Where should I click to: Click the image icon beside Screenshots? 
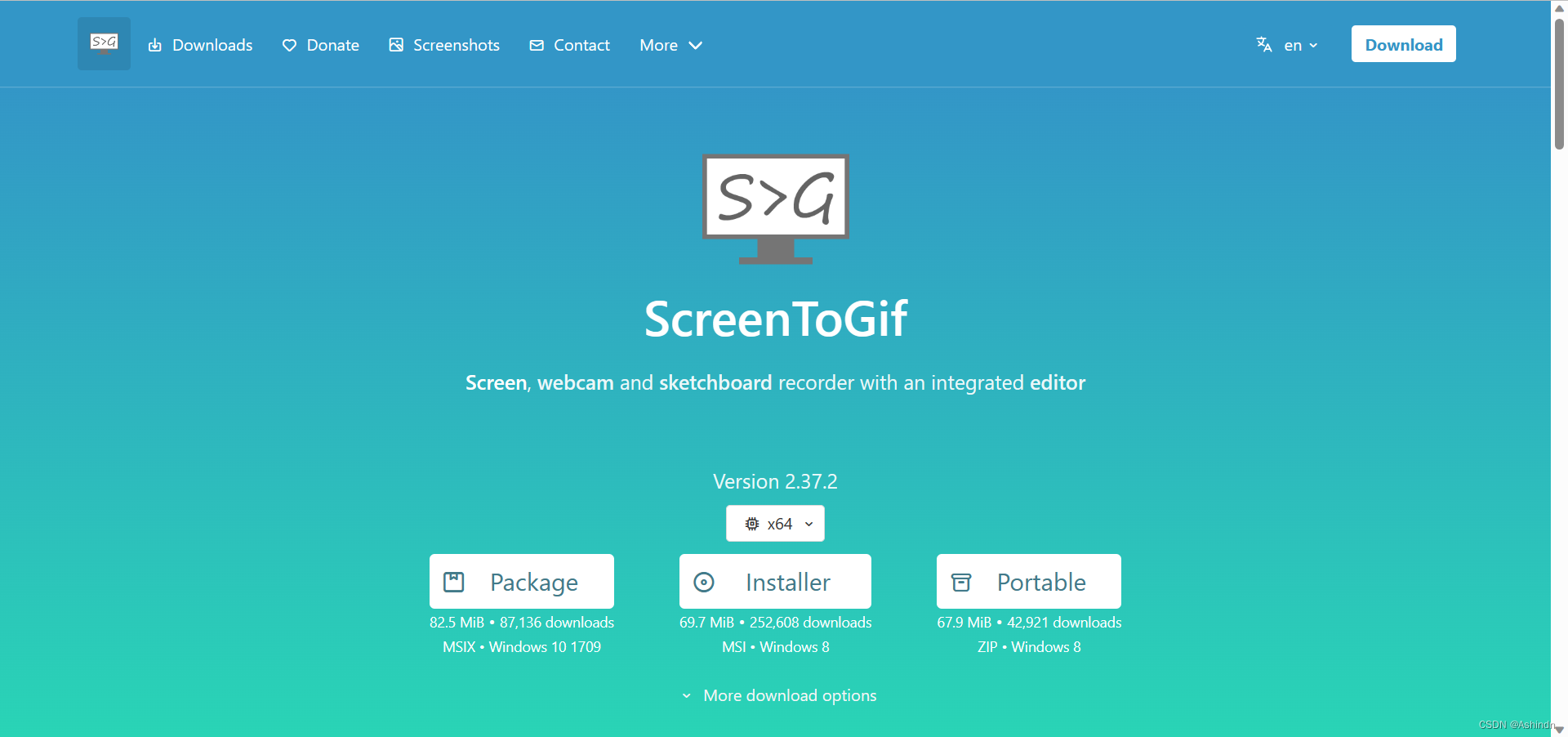(x=396, y=45)
